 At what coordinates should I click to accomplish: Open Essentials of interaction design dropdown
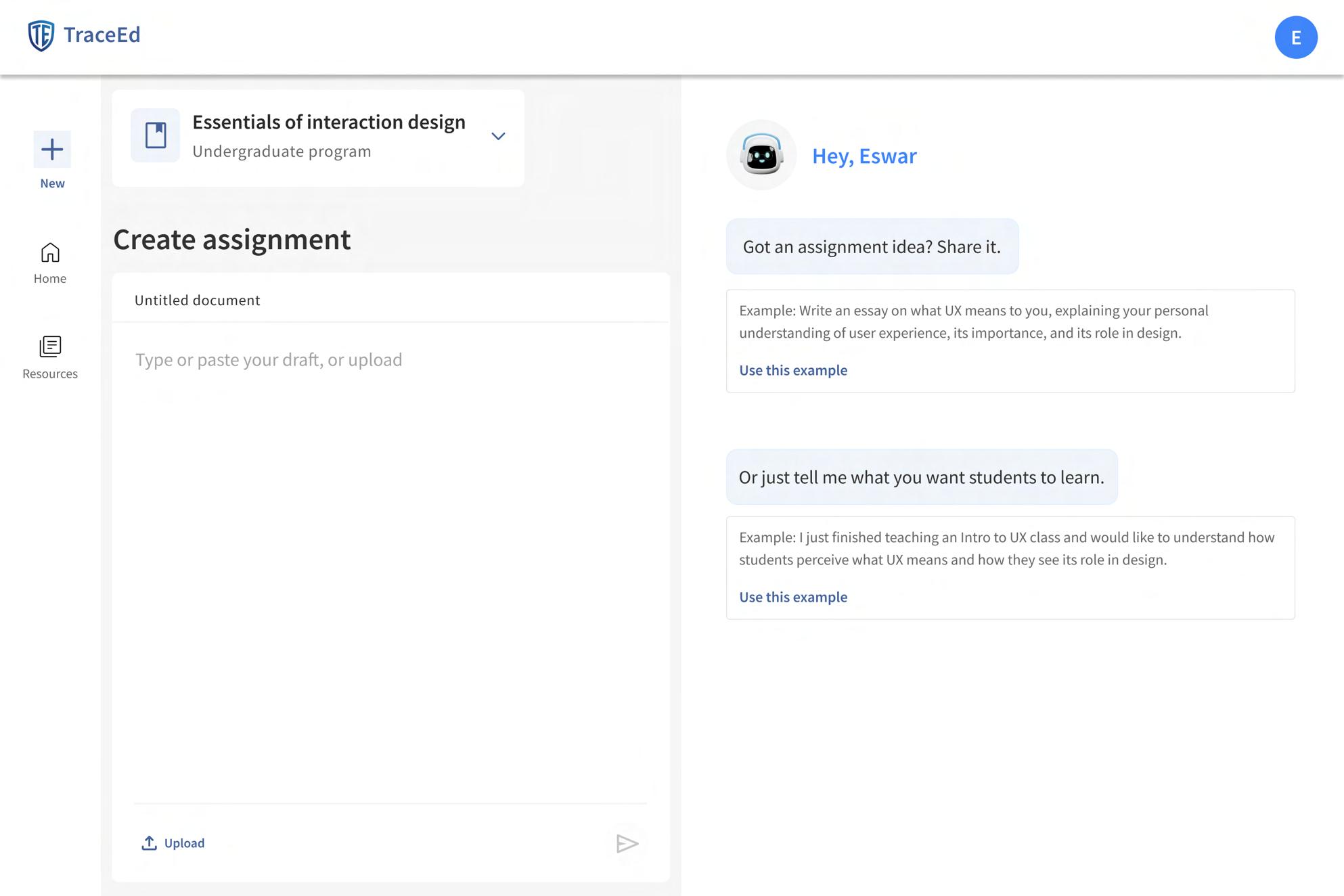click(x=329, y=122)
